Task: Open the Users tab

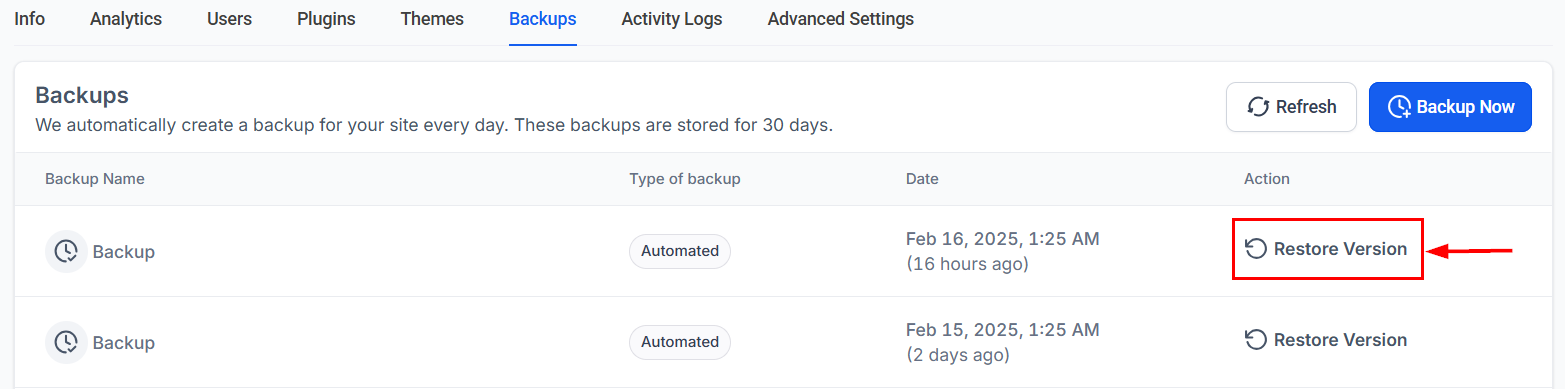Action: 229,19
